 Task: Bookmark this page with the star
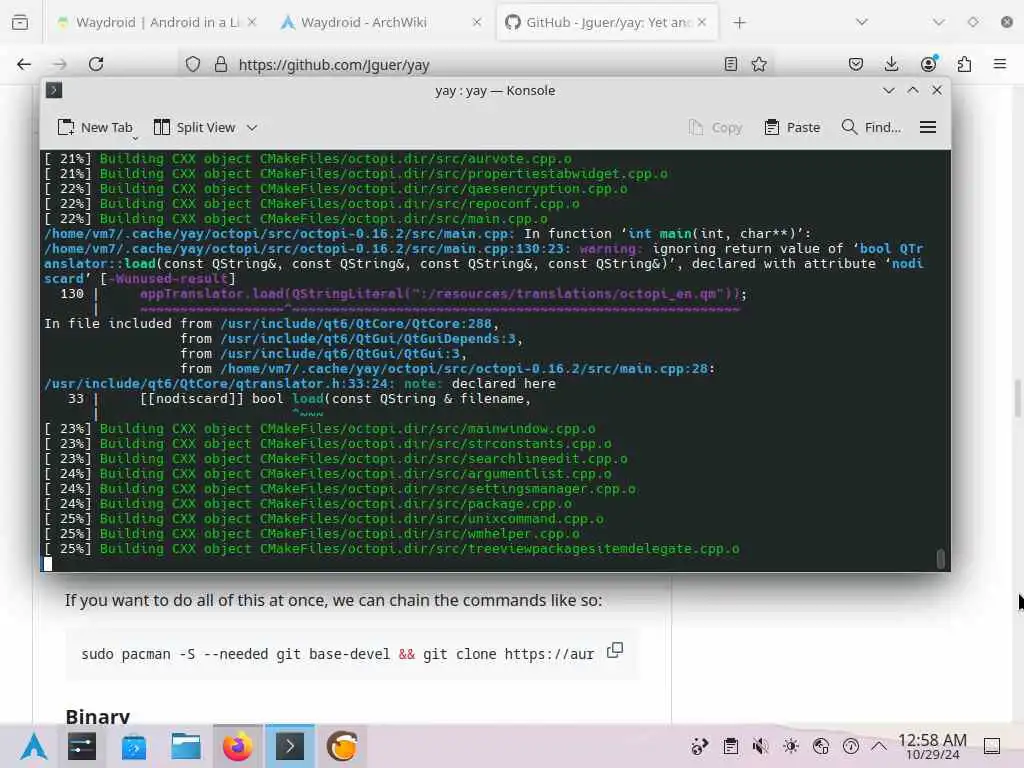tap(759, 64)
